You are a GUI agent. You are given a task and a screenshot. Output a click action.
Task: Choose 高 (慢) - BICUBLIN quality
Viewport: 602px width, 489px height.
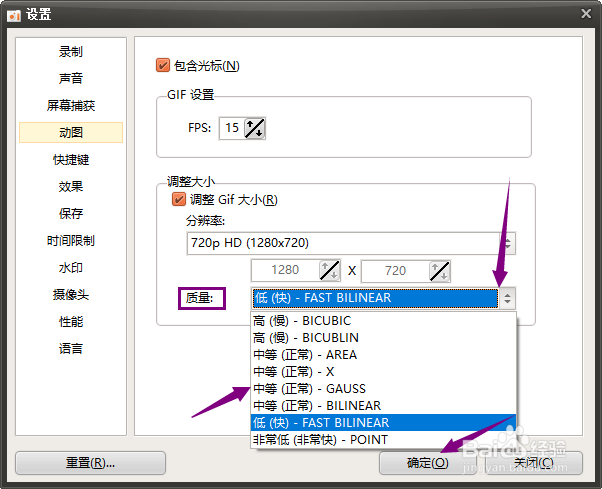(383, 337)
